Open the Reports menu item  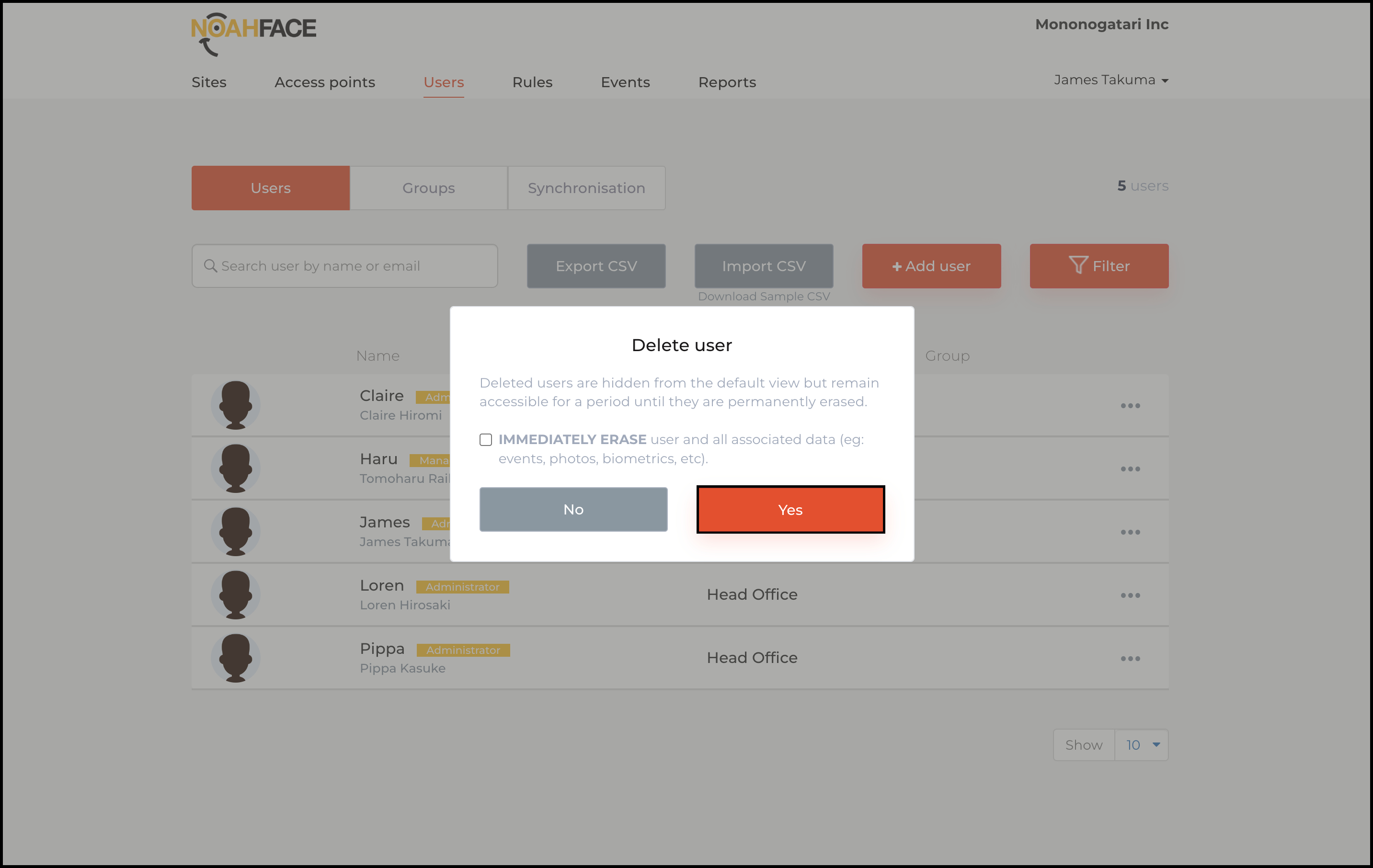(x=726, y=82)
